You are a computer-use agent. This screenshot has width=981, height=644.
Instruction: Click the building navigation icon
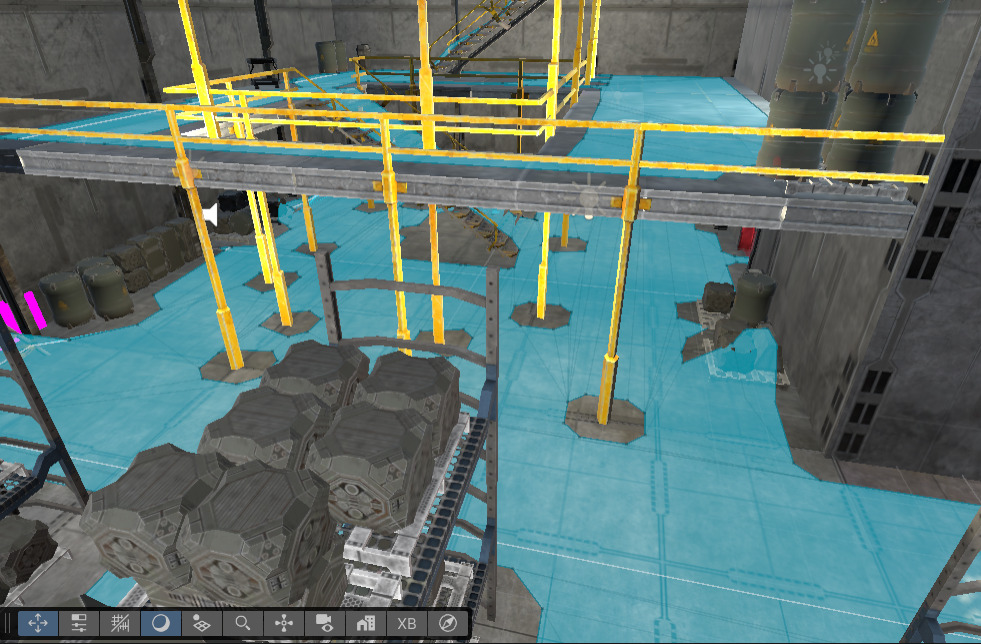tap(364, 625)
